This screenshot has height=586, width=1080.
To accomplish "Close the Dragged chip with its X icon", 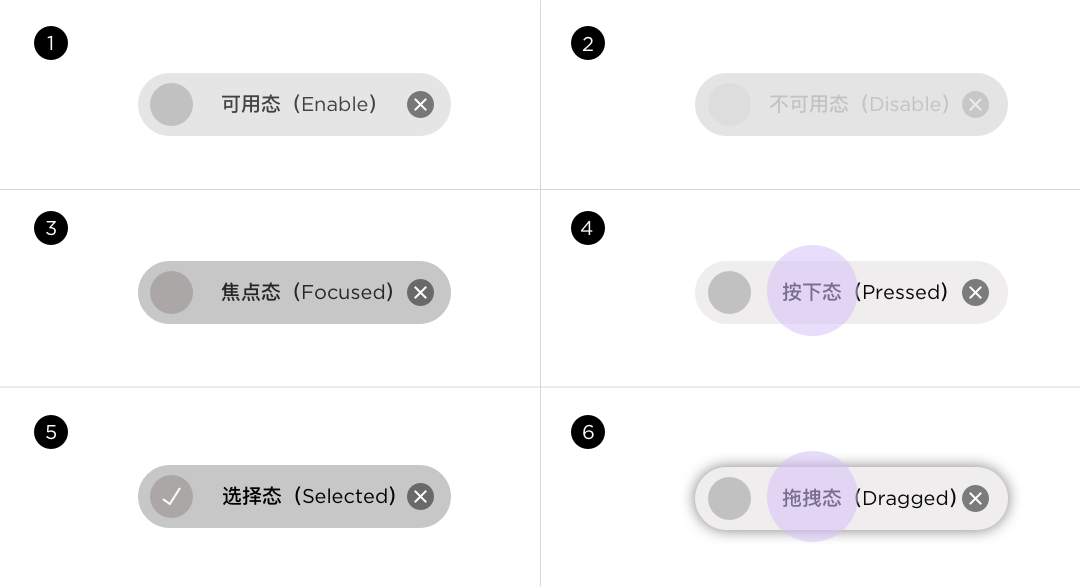I will (x=975, y=499).
